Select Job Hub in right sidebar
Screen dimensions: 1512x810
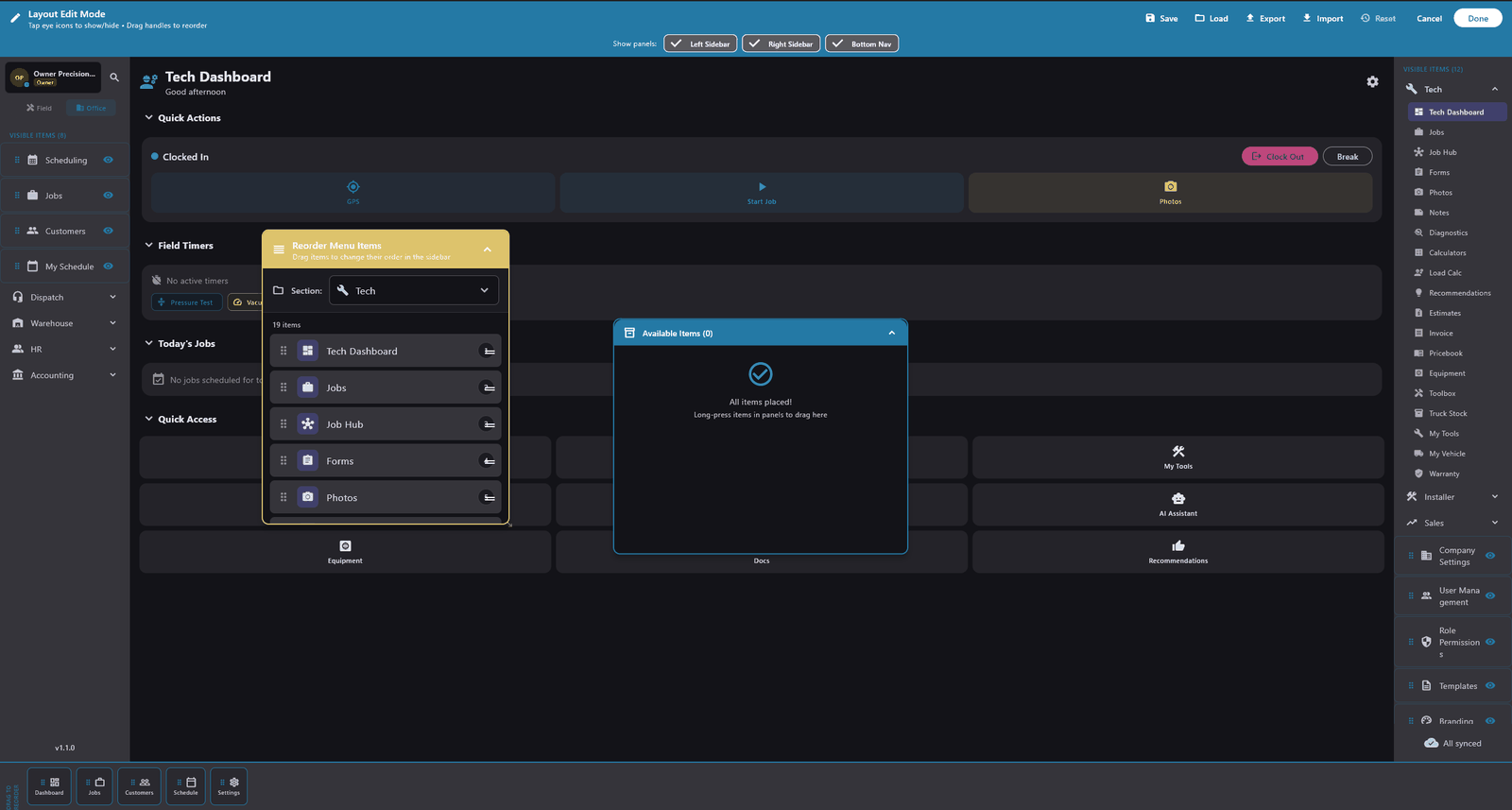[x=1456, y=152]
